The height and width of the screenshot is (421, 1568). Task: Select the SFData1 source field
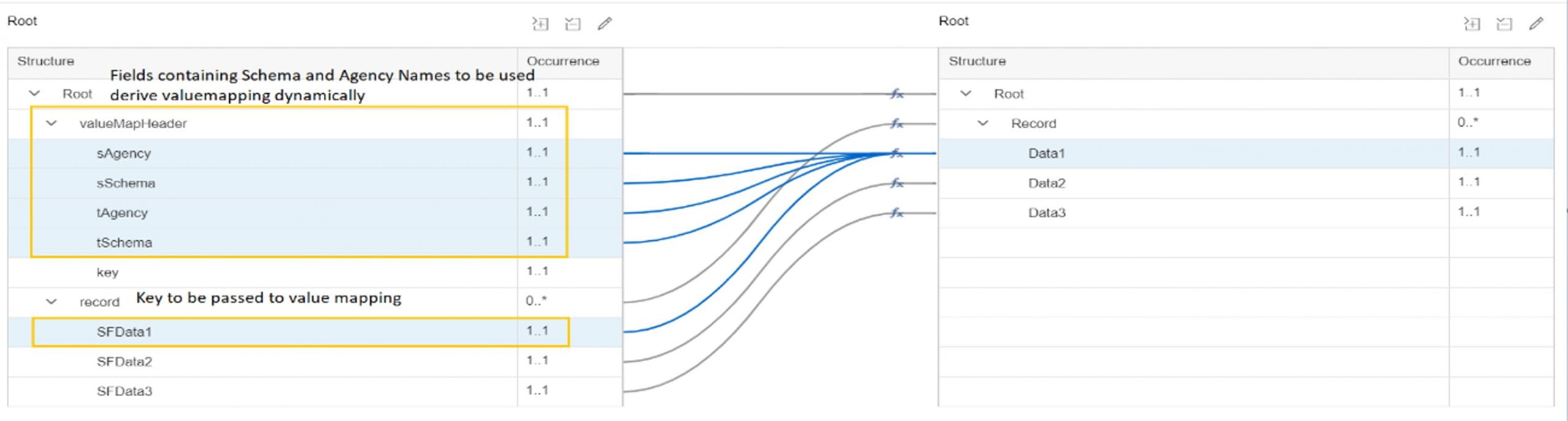point(315,332)
